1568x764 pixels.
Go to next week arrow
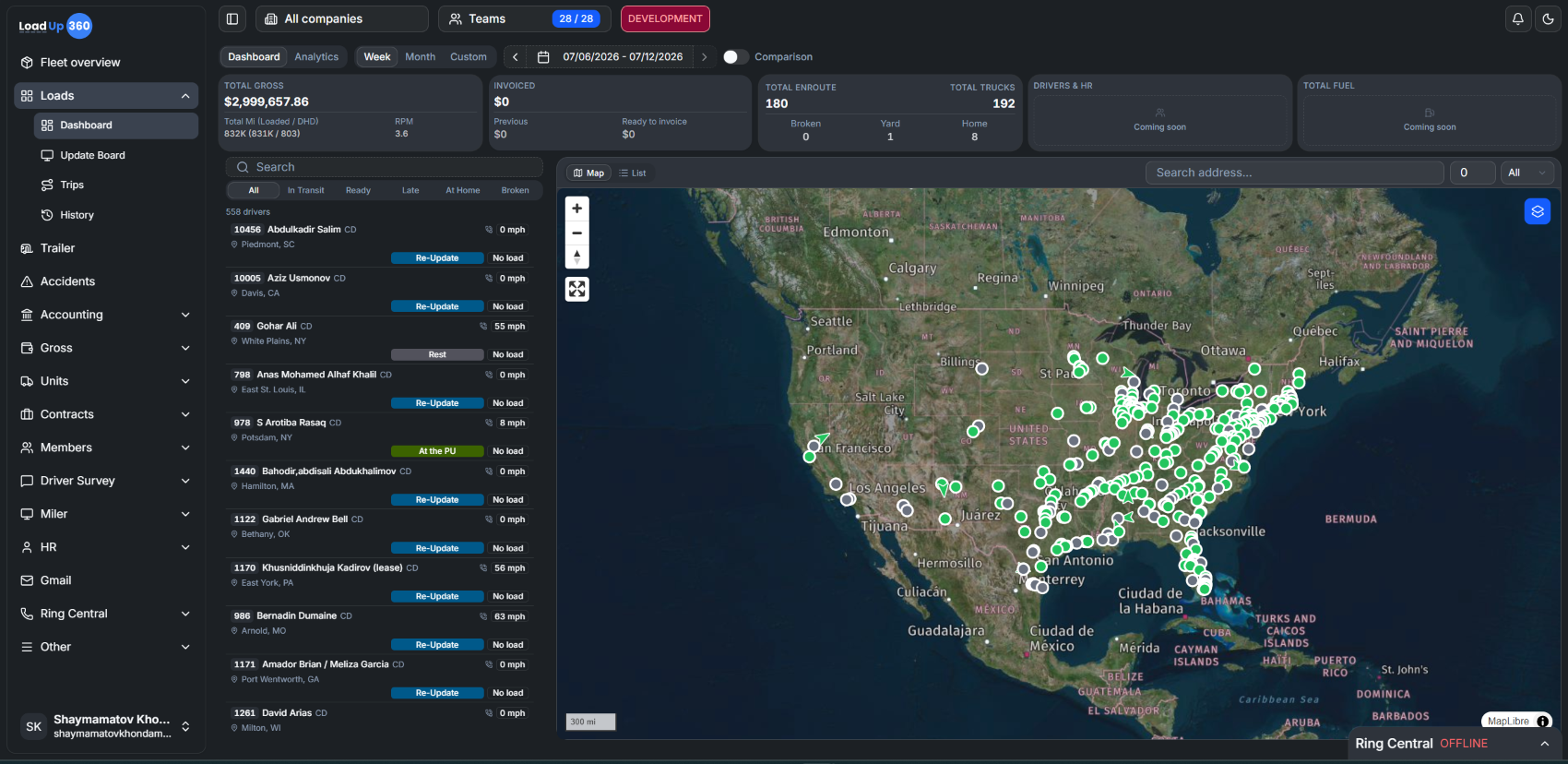point(705,57)
